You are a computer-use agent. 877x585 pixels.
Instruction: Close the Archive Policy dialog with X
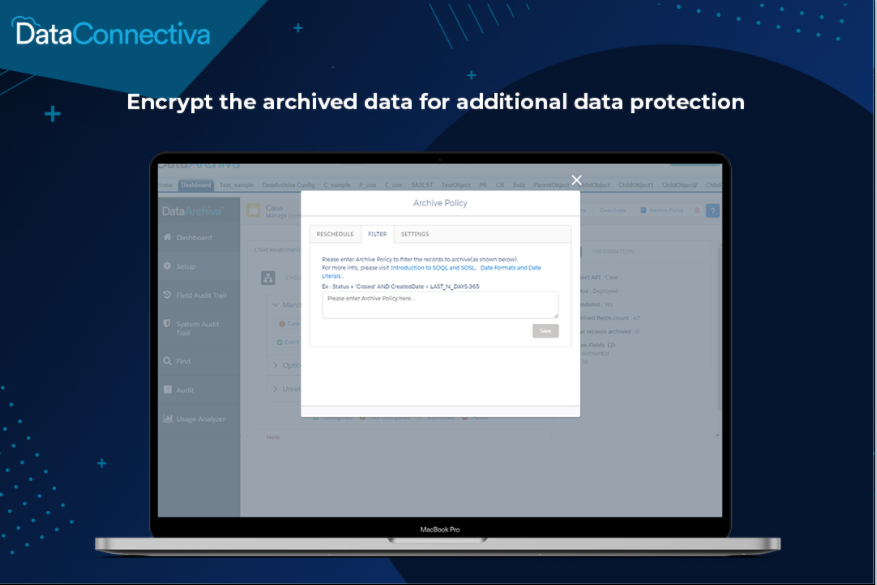[577, 180]
